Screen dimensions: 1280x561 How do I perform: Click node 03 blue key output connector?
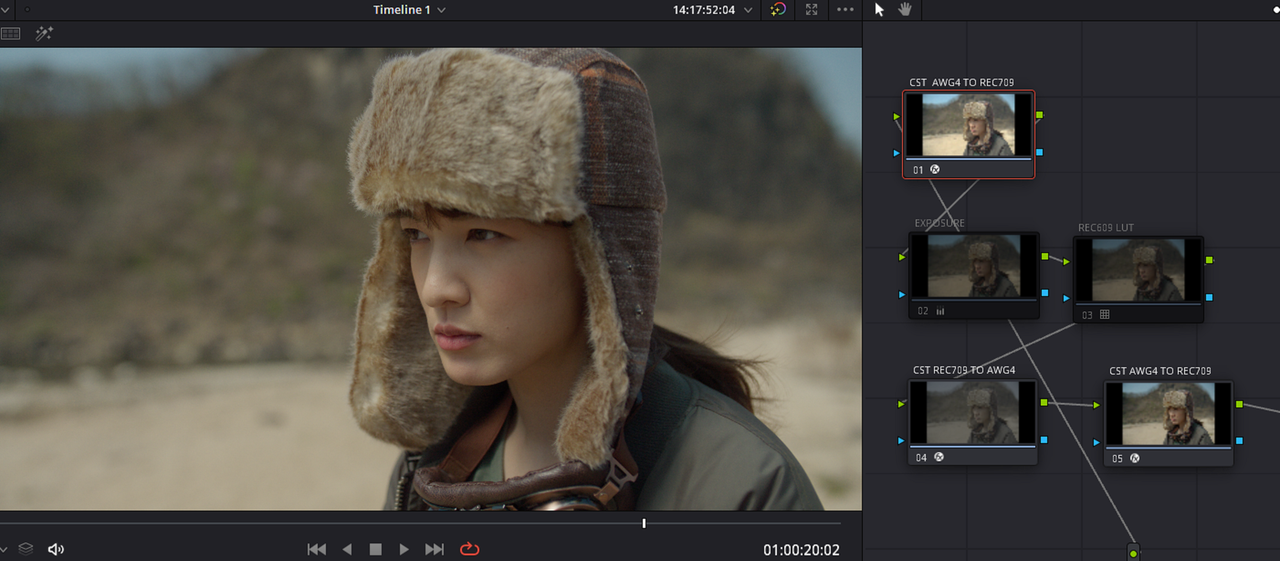[x=1209, y=297]
